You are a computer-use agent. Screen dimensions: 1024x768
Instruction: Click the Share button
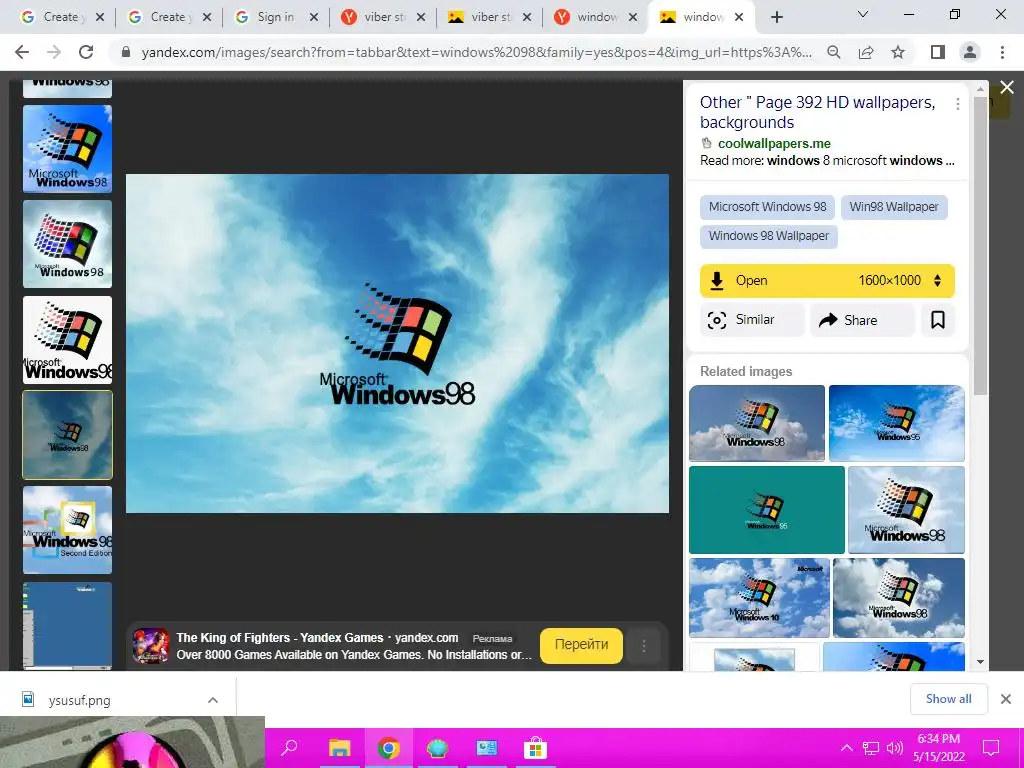point(862,320)
